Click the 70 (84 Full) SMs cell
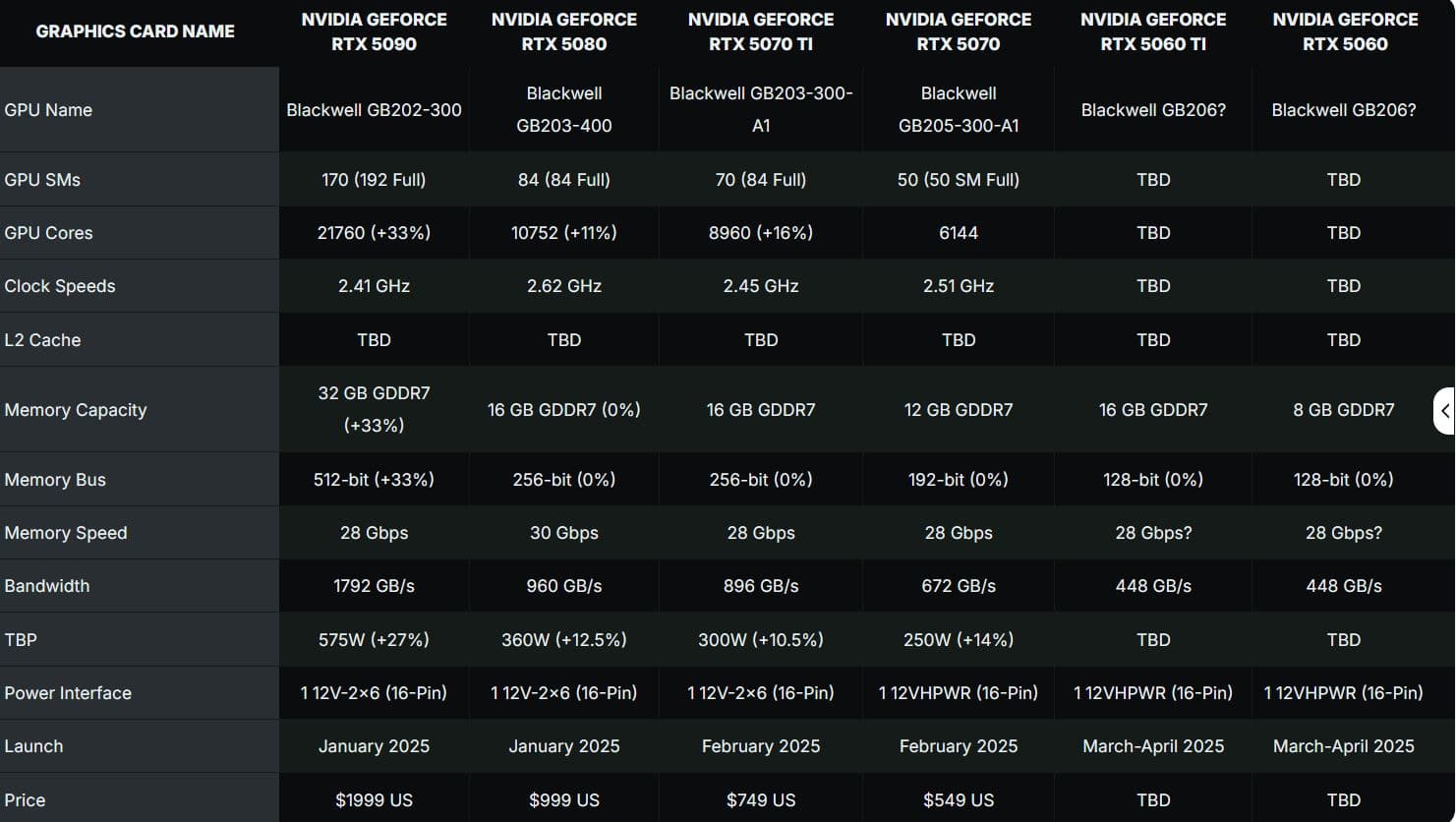Viewport: 1456px width, 822px height. pos(761,180)
